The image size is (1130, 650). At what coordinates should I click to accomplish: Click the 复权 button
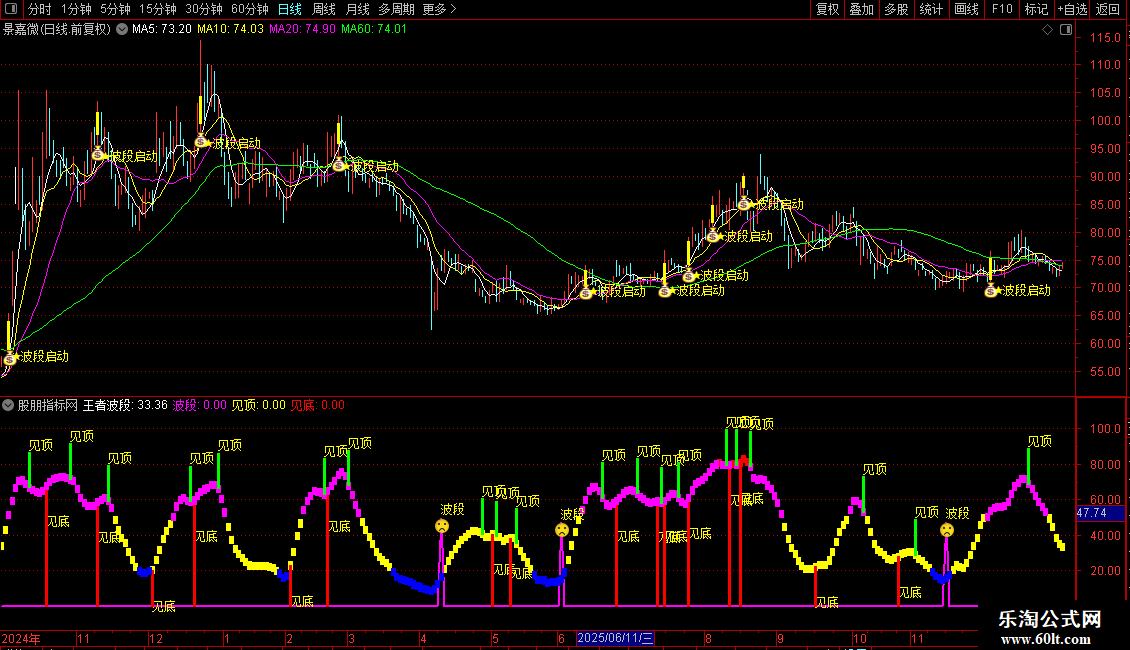pyautogui.click(x=828, y=9)
